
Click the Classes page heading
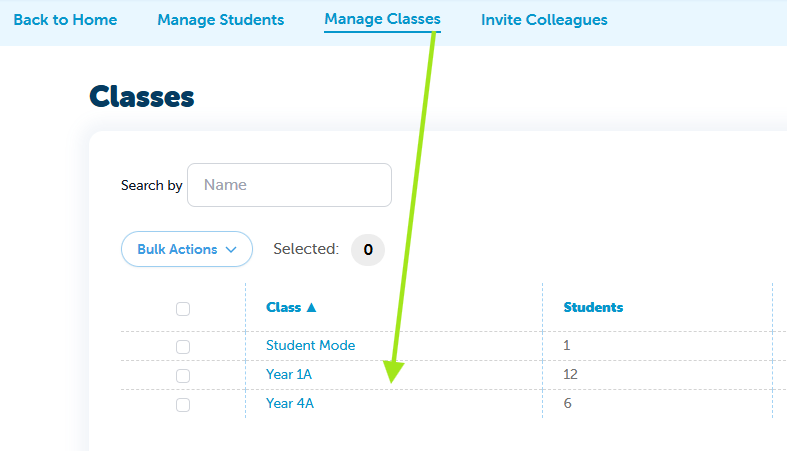tap(141, 97)
